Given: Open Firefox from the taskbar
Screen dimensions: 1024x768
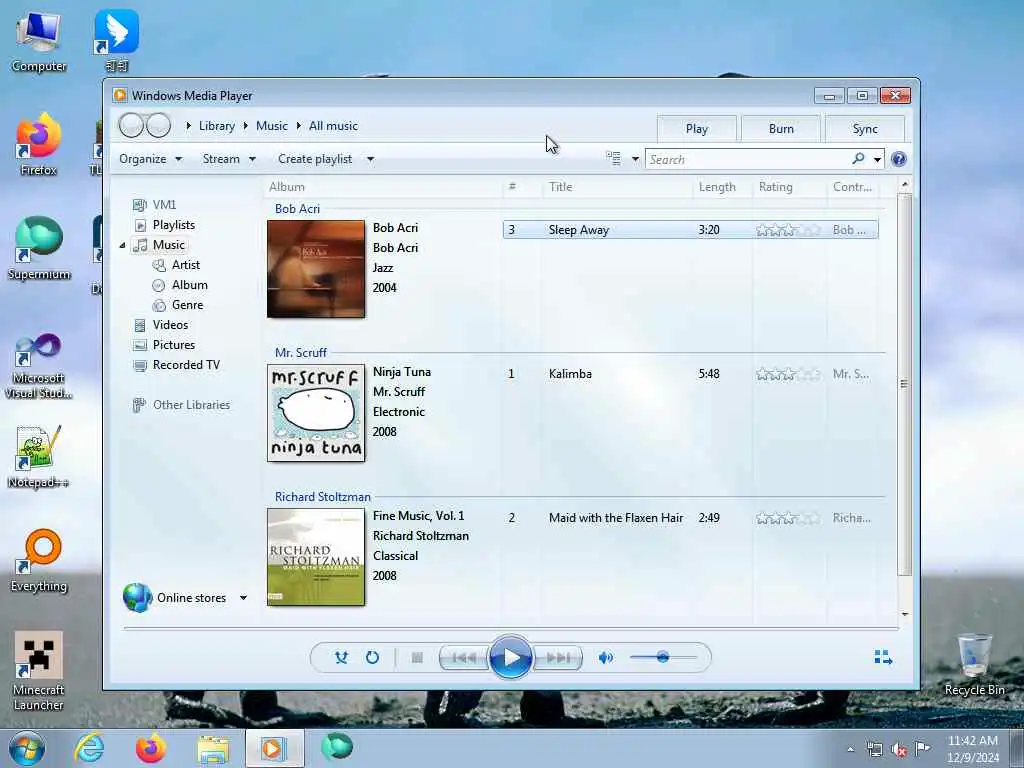Looking at the screenshot, I should pos(151,748).
